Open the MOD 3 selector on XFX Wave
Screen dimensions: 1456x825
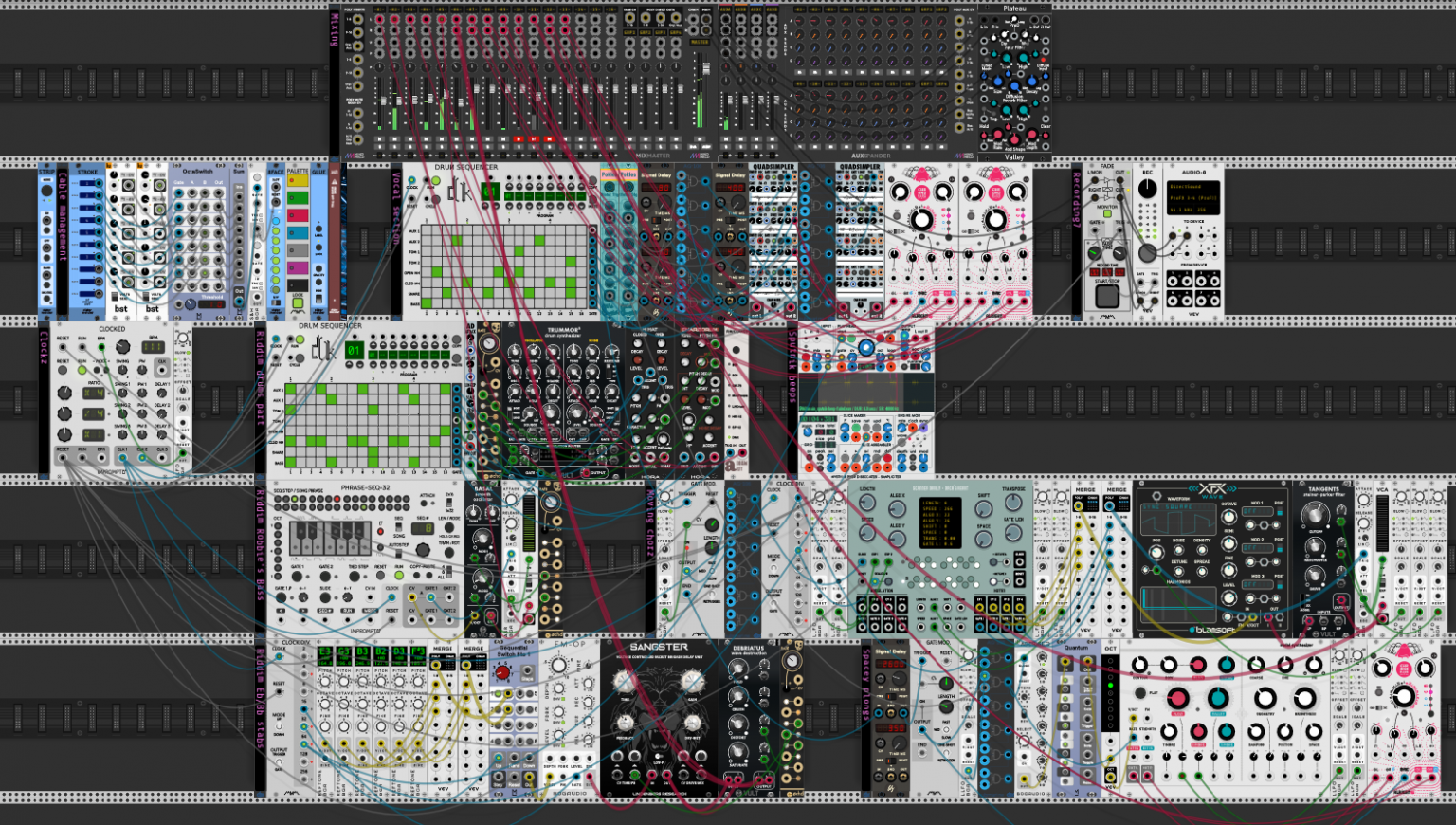(x=1256, y=584)
